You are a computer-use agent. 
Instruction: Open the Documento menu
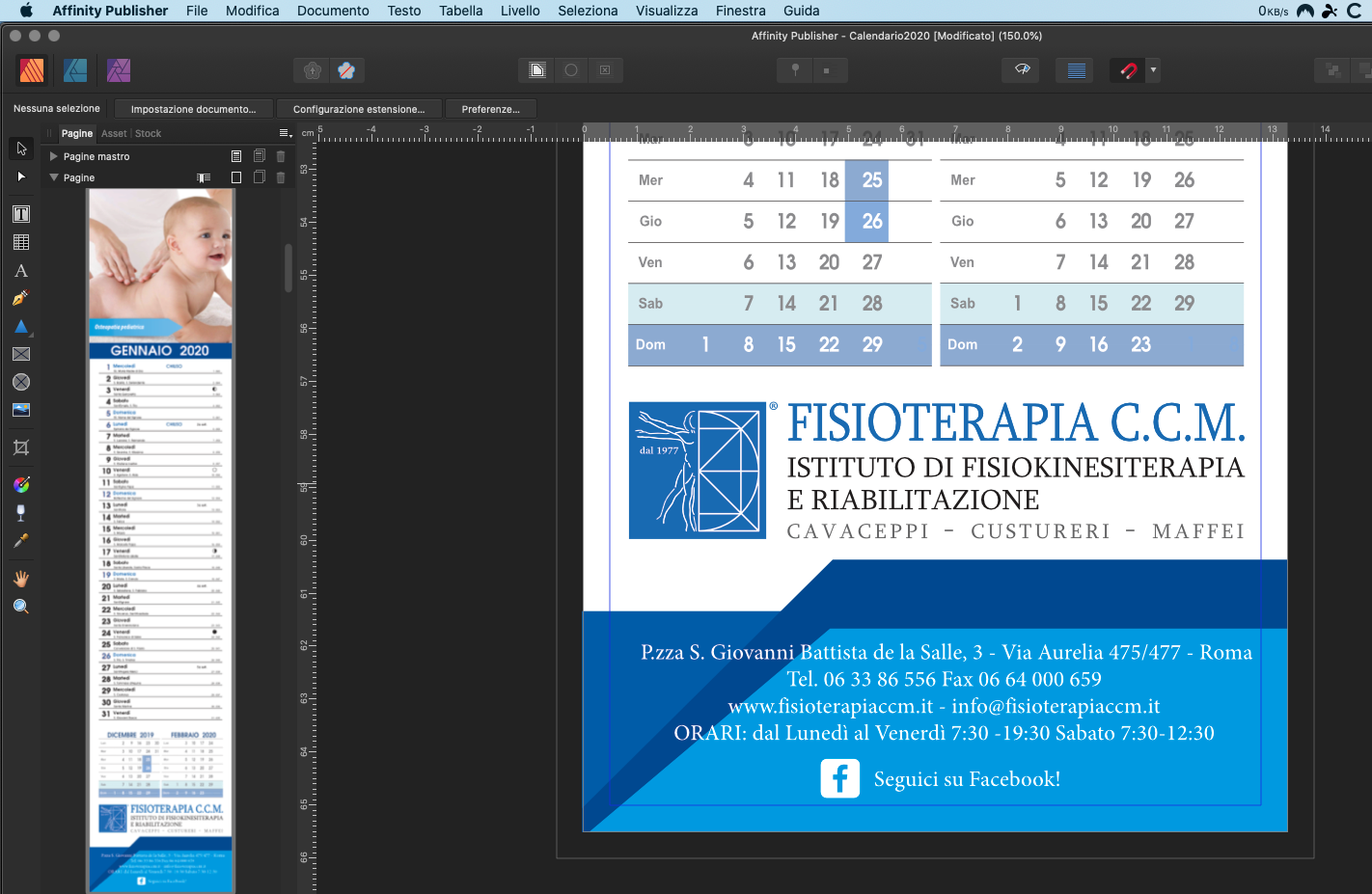point(333,11)
